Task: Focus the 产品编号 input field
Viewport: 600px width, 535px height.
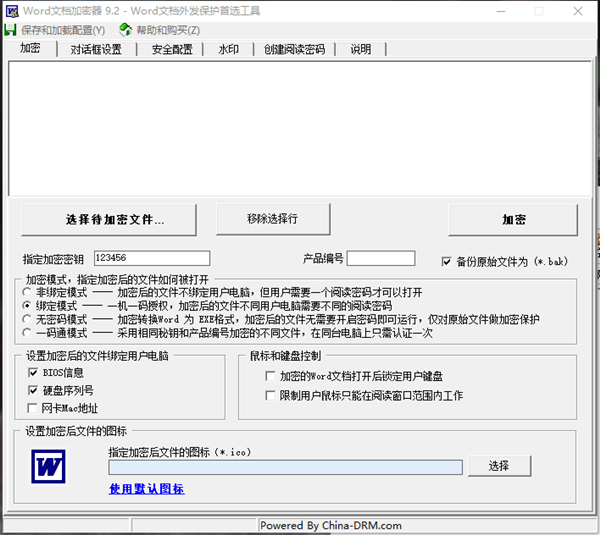Action: tap(381, 258)
